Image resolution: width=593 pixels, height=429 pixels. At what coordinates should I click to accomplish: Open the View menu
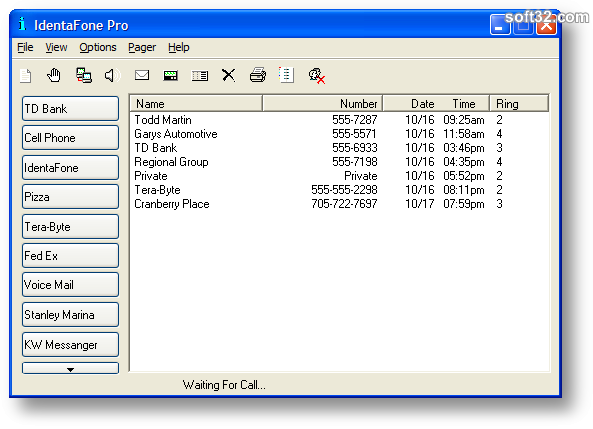[56, 47]
